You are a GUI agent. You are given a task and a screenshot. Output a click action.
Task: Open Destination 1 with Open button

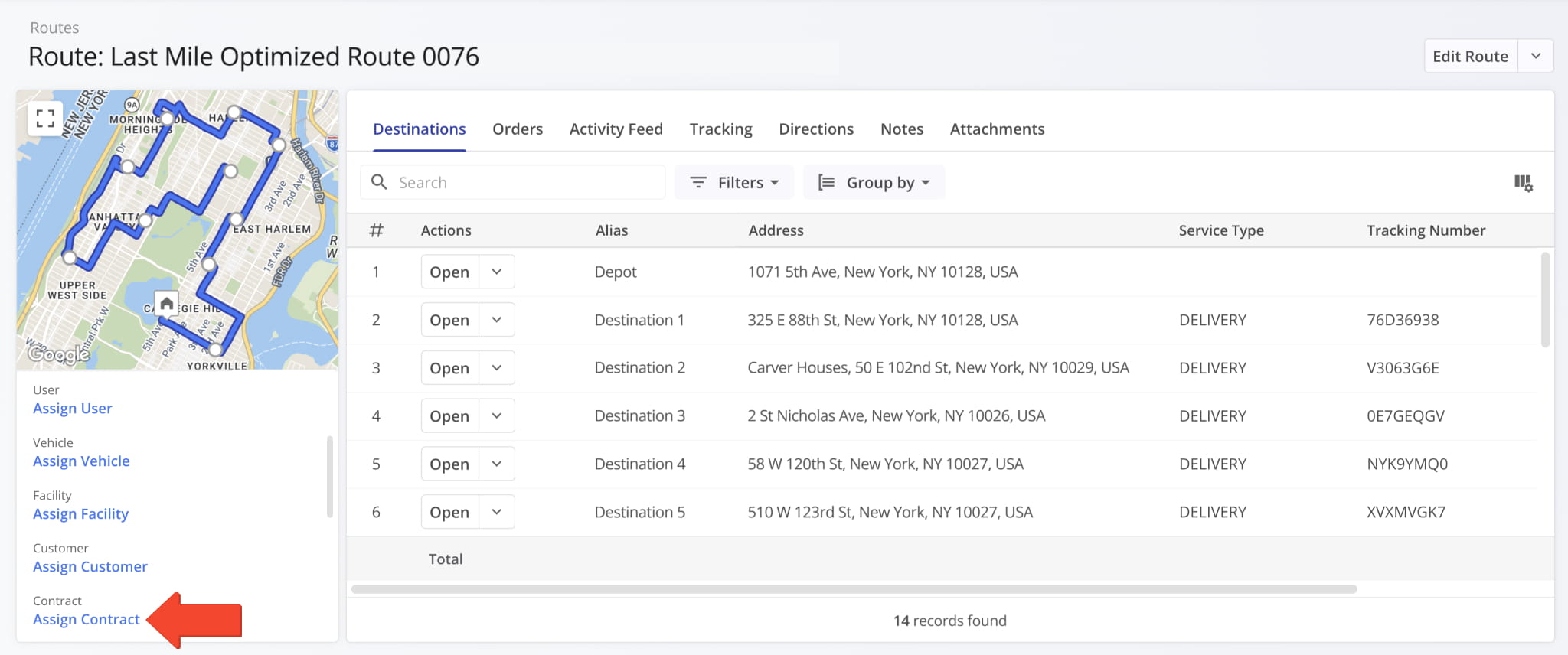click(x=449, y=320)
